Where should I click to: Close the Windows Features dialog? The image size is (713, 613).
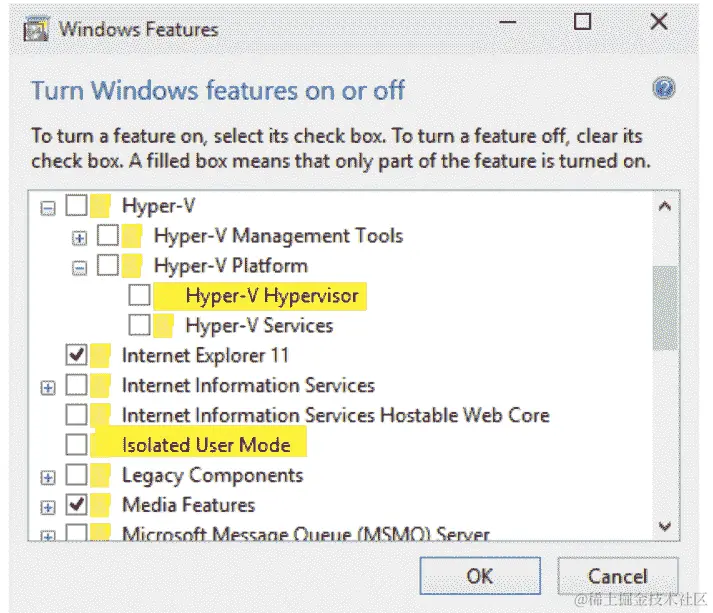[x=659, y=21]
